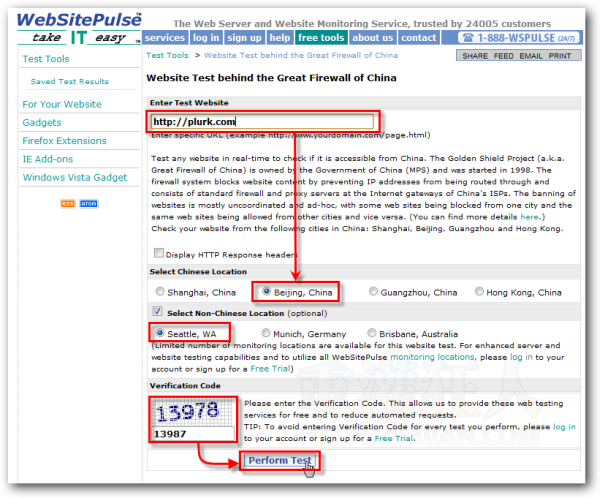The width and height of the screenshot is (600, 498).
Task: Click the 1-888-WSPULSE phone badge
Action: click(519, 38)
